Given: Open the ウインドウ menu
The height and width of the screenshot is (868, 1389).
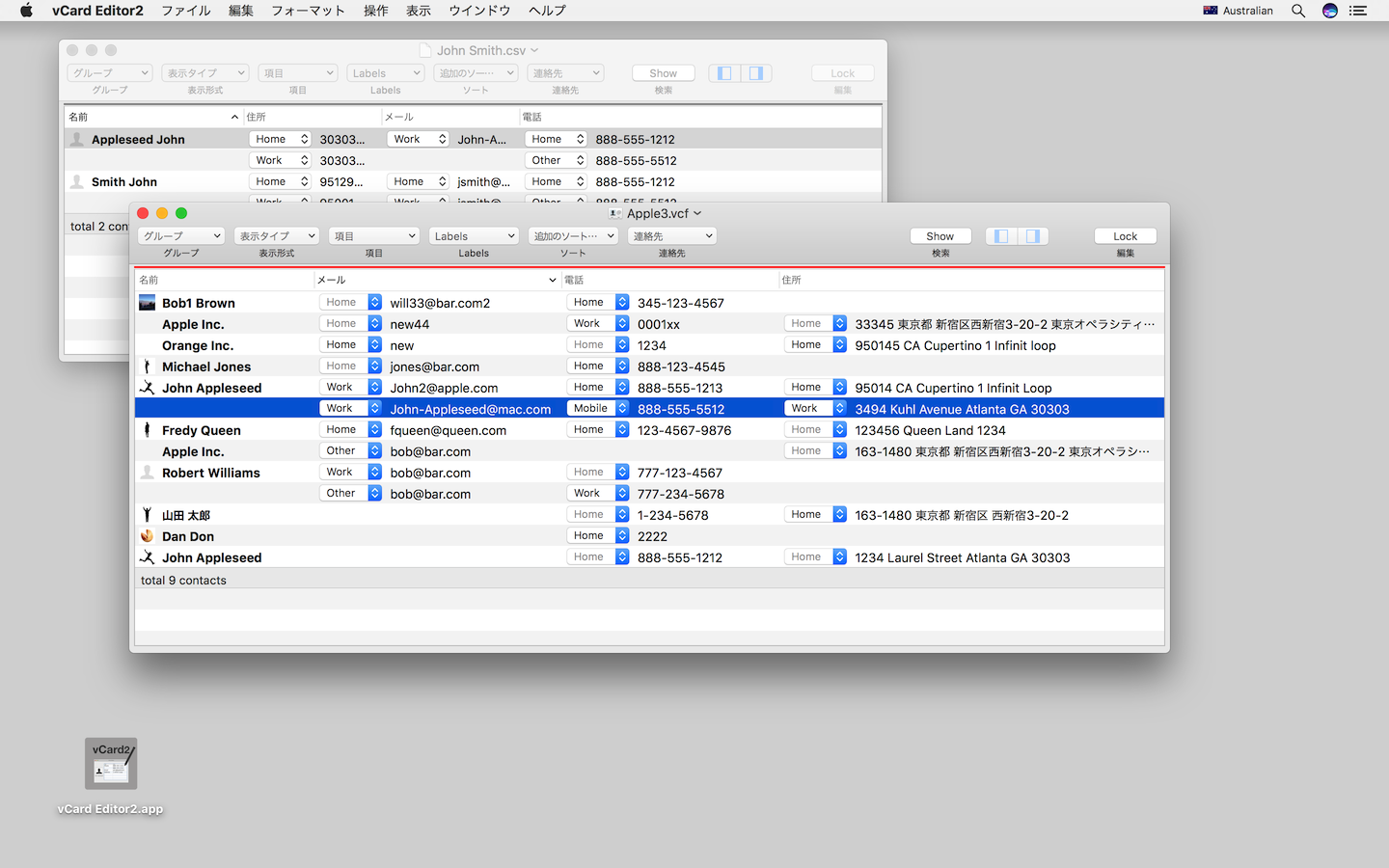Looking at the screenshot, I should coord(479,11).
